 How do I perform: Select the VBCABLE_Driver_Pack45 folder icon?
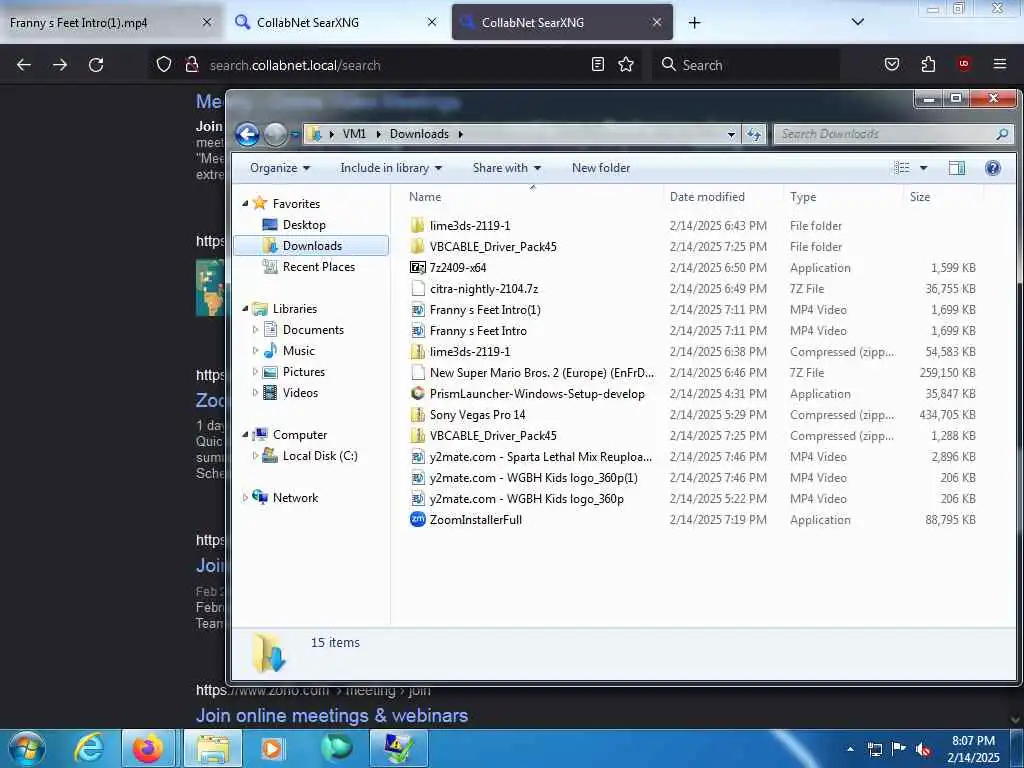(417, 247)
